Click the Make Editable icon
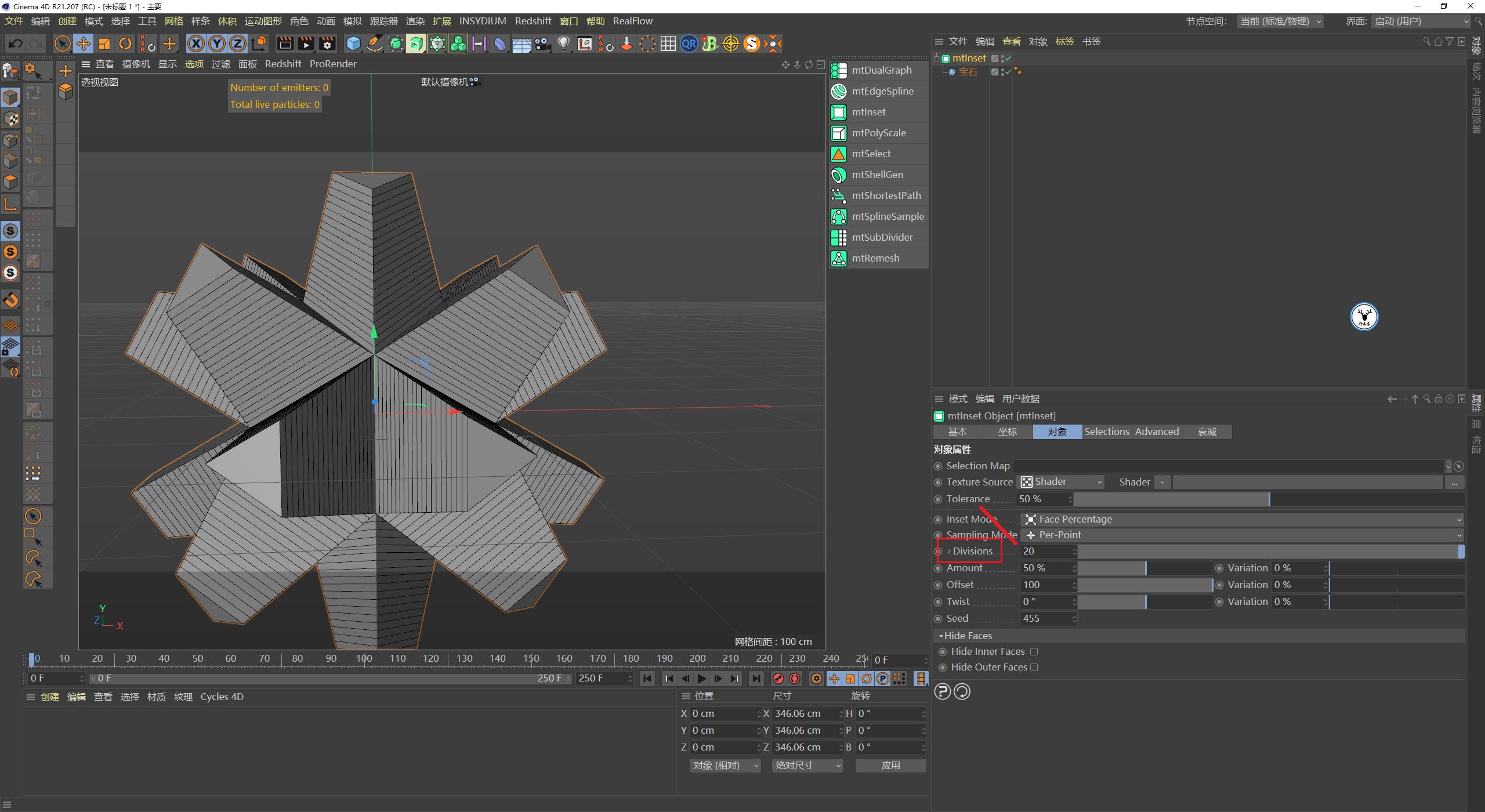 (x=10, y=71)
